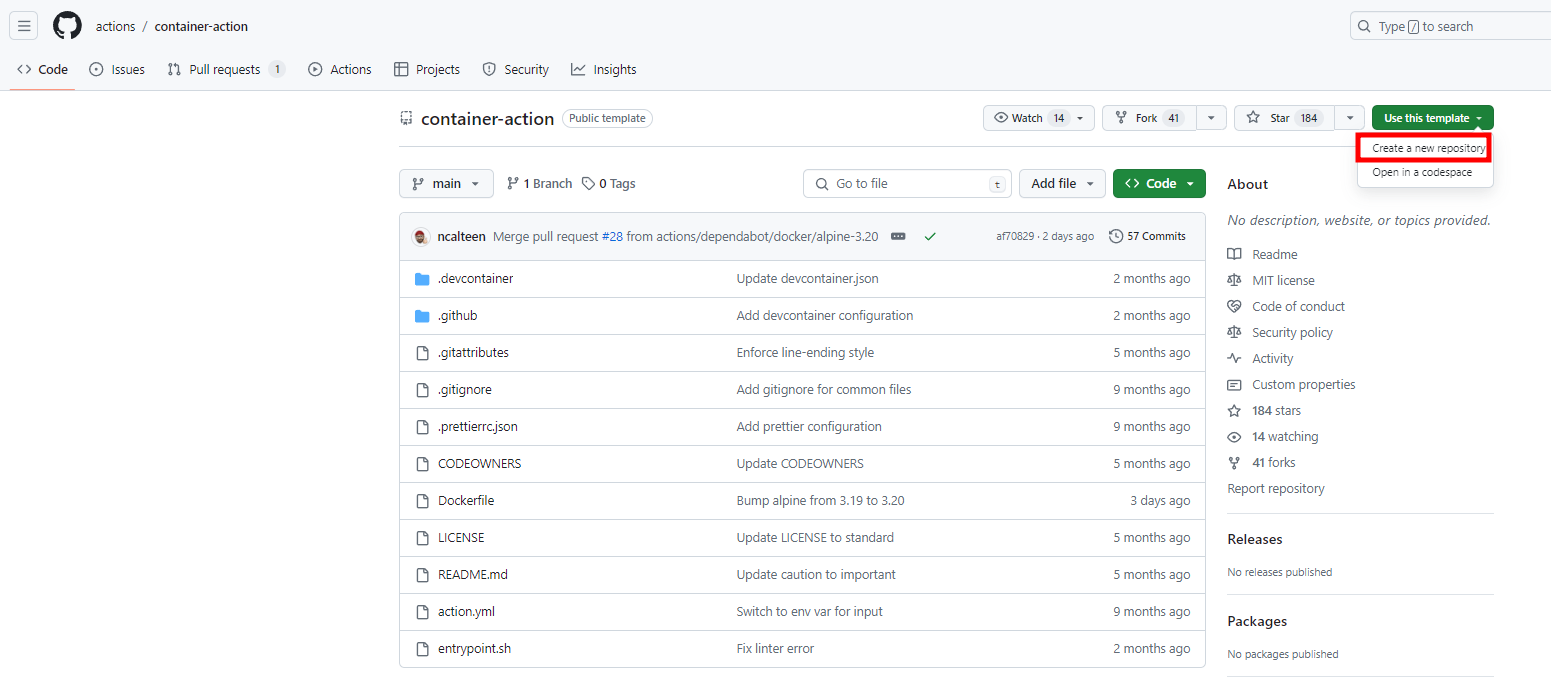Image resolution: width=1551 pixels, height=678 pixels.
Task: Click the entrypoint.sh file icon
Action: coord(422,649)
